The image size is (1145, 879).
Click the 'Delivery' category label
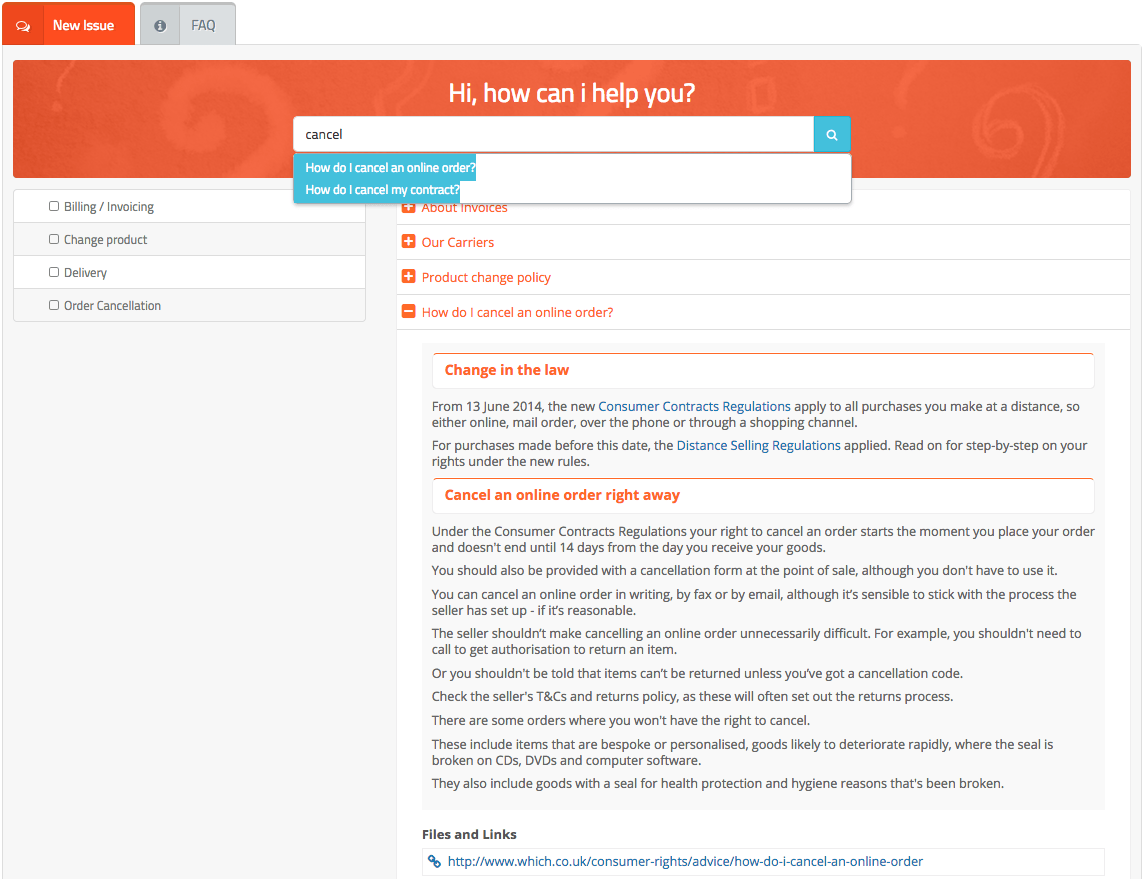tap(85, 272)
